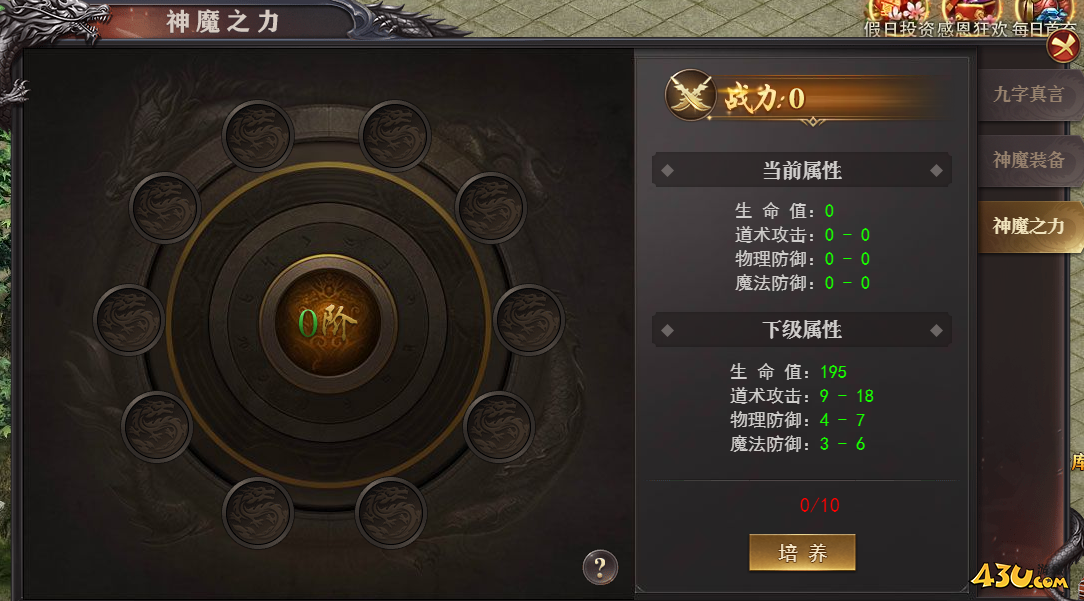Click the question mark help icon
1084x601 pixels.
600,568
